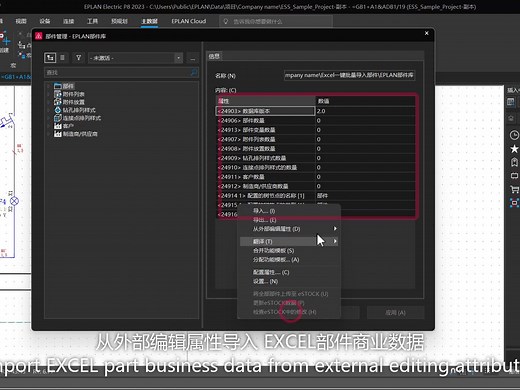Select the 客户 tree node
This screenshot has width=520, height=390.
point(68,126)
